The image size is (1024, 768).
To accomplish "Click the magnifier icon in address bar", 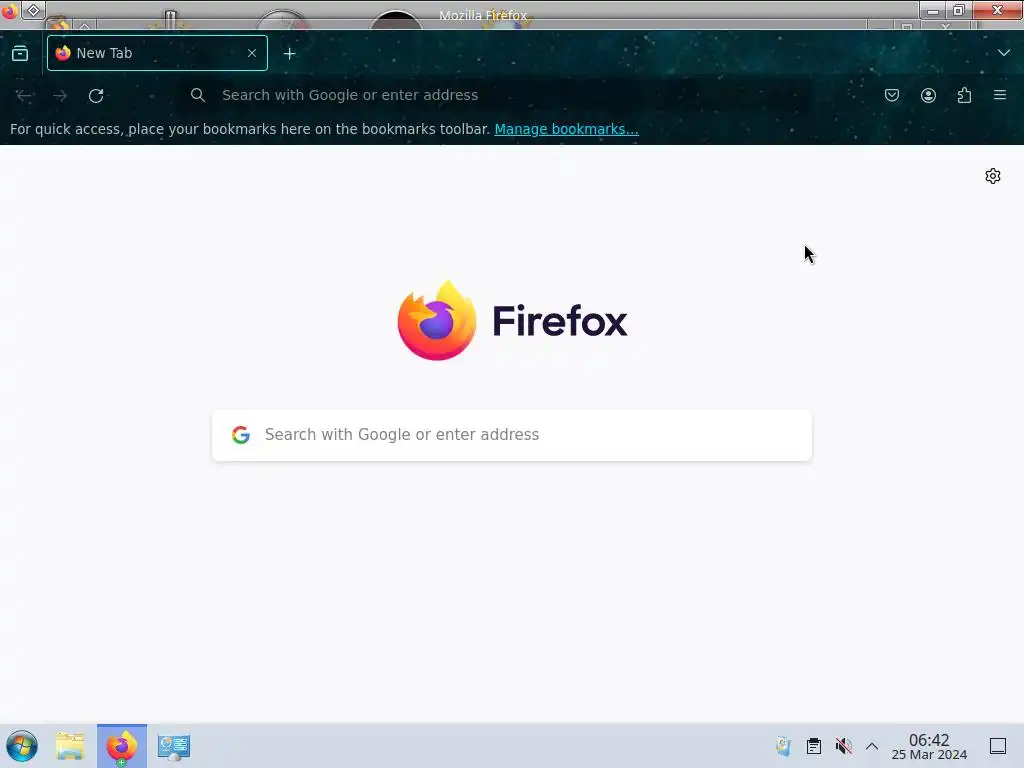I will [x=198, y=95].
